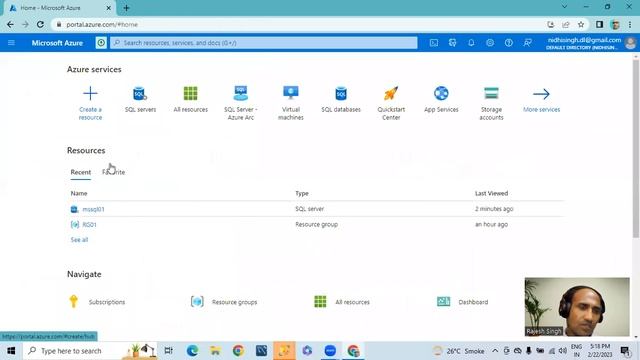
Task: Open Storage accounts service
Action: (x=491, y=103)
